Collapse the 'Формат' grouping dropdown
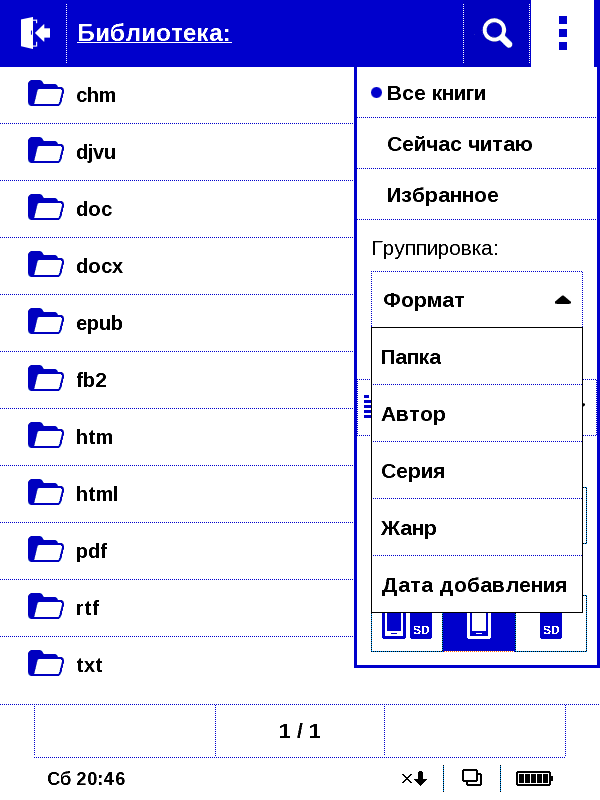The width and height of the screenshot is (600, 800). pyautogui.click(x=477, y=300)
